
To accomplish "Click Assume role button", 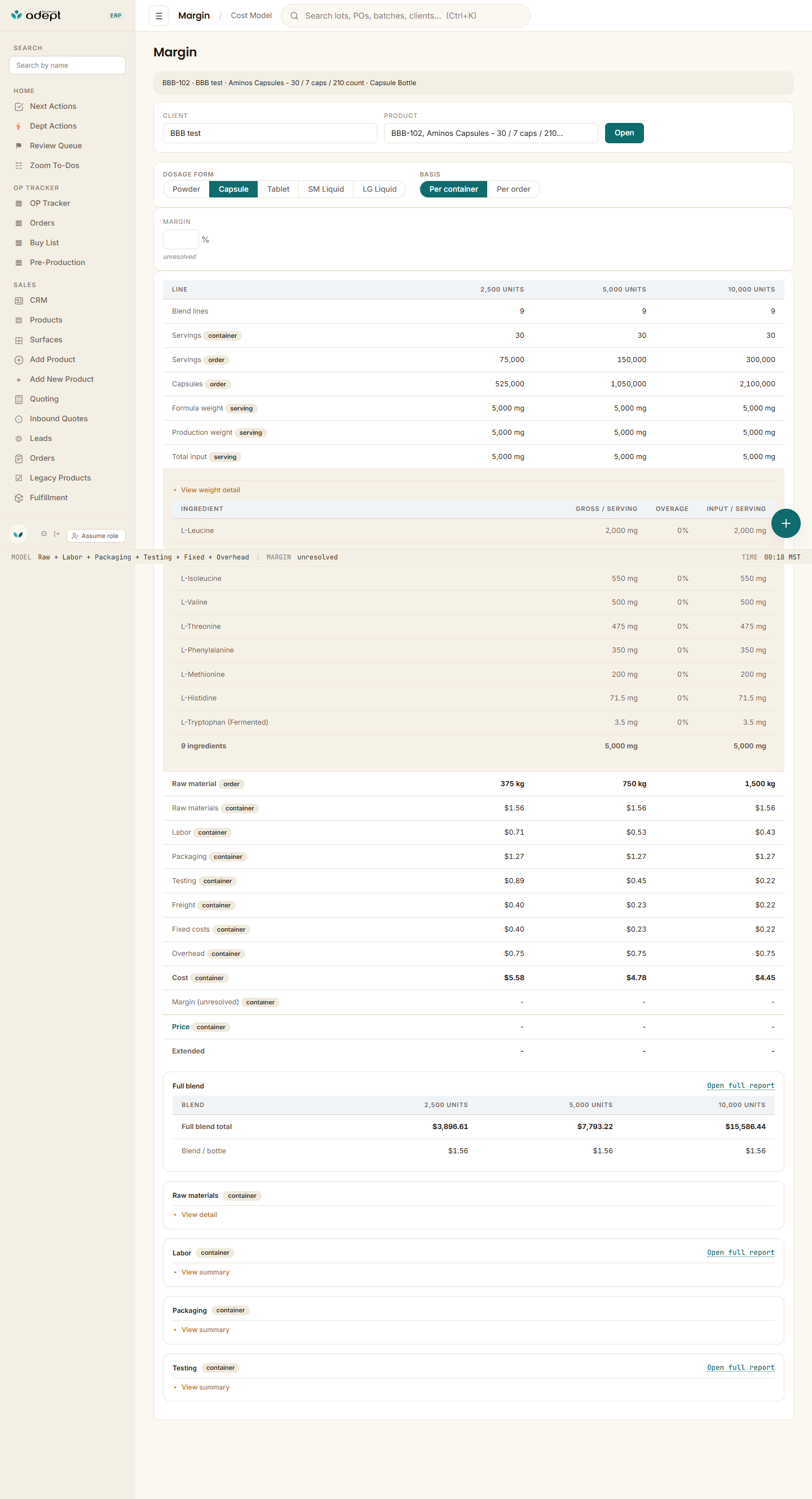I will tap(96, 536).
